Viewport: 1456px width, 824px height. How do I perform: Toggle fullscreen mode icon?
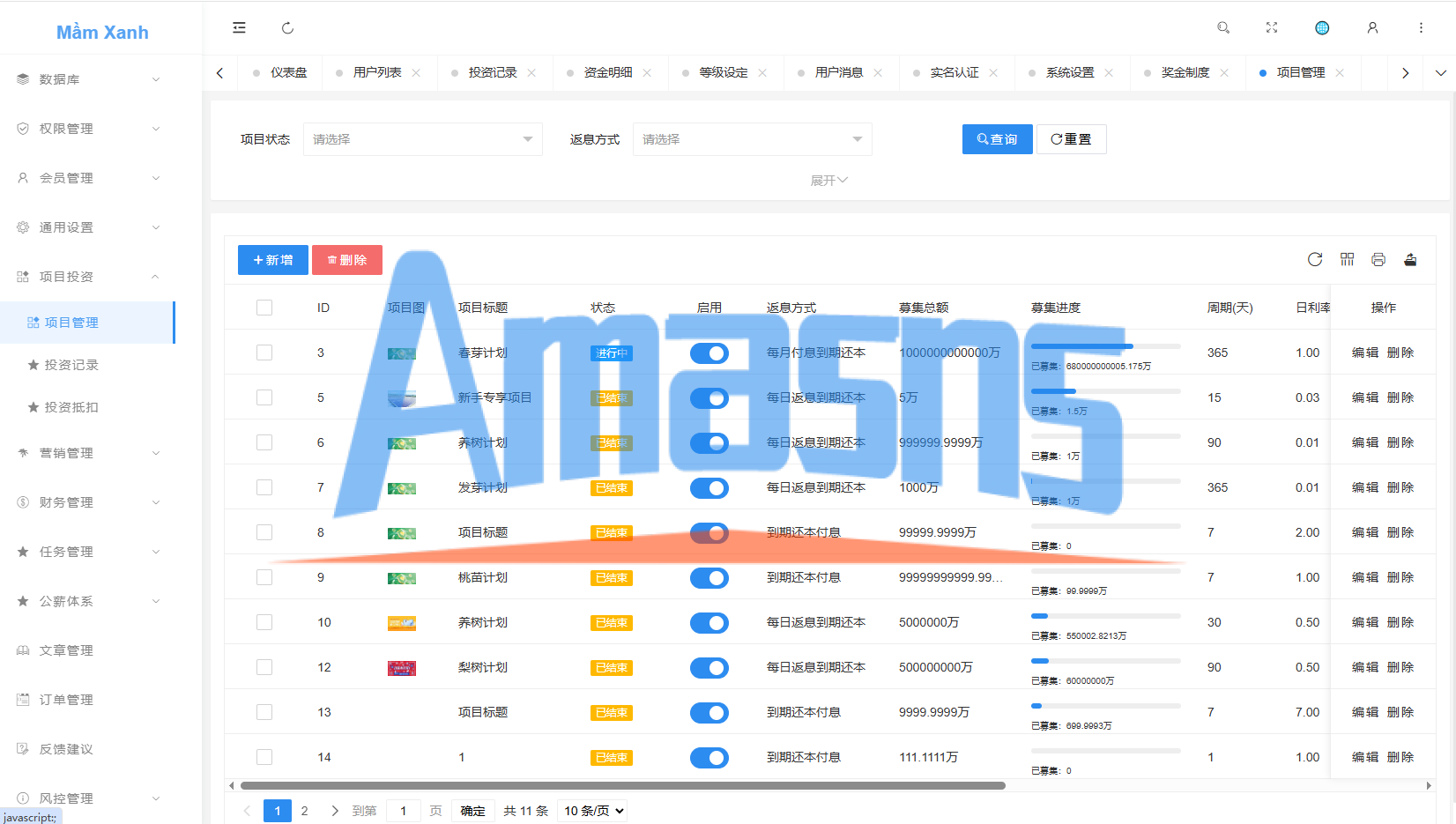pyautogui.click(x=1272, y=27)
